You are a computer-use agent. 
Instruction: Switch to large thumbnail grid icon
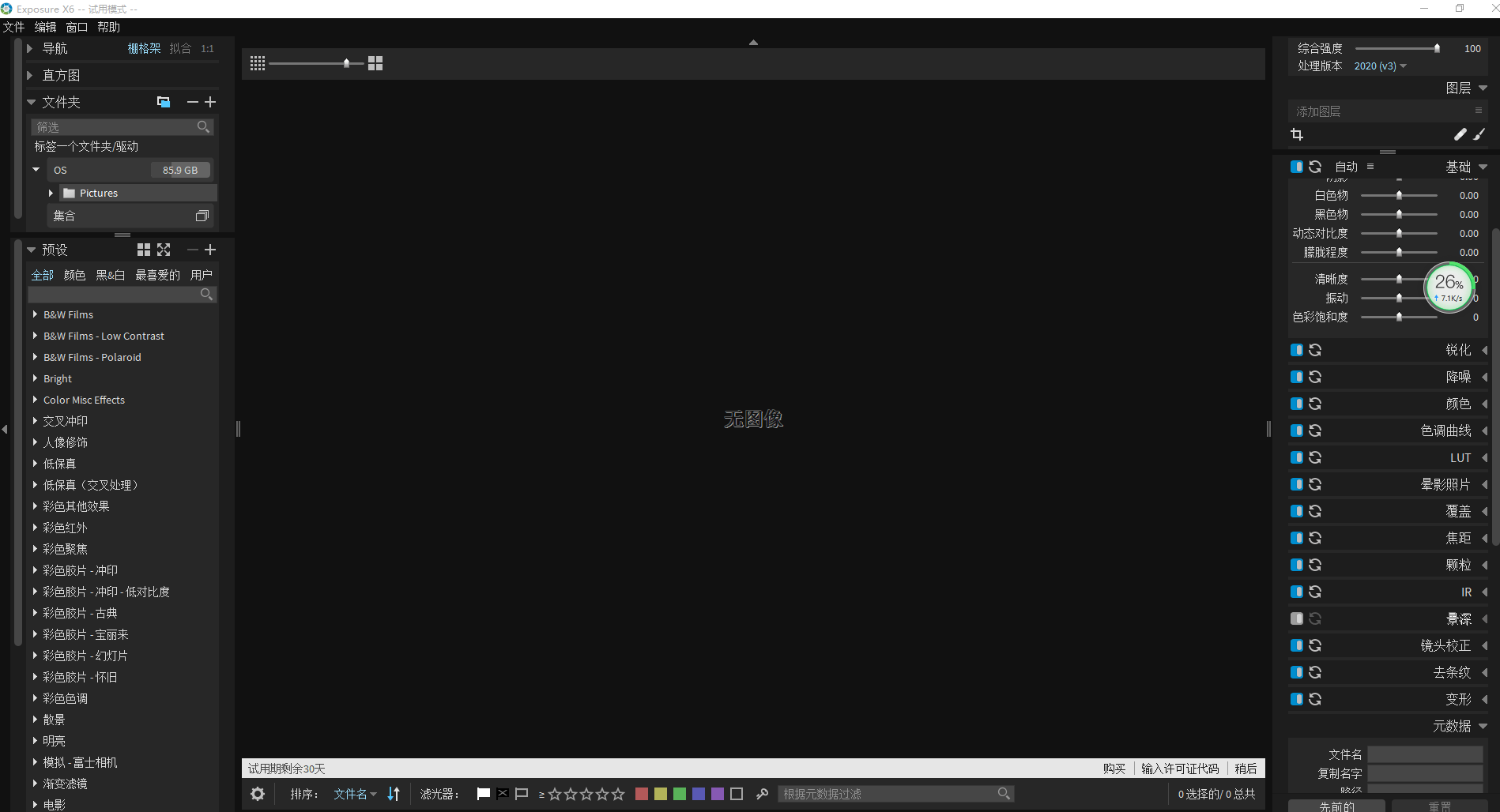[x=375, y=63]
